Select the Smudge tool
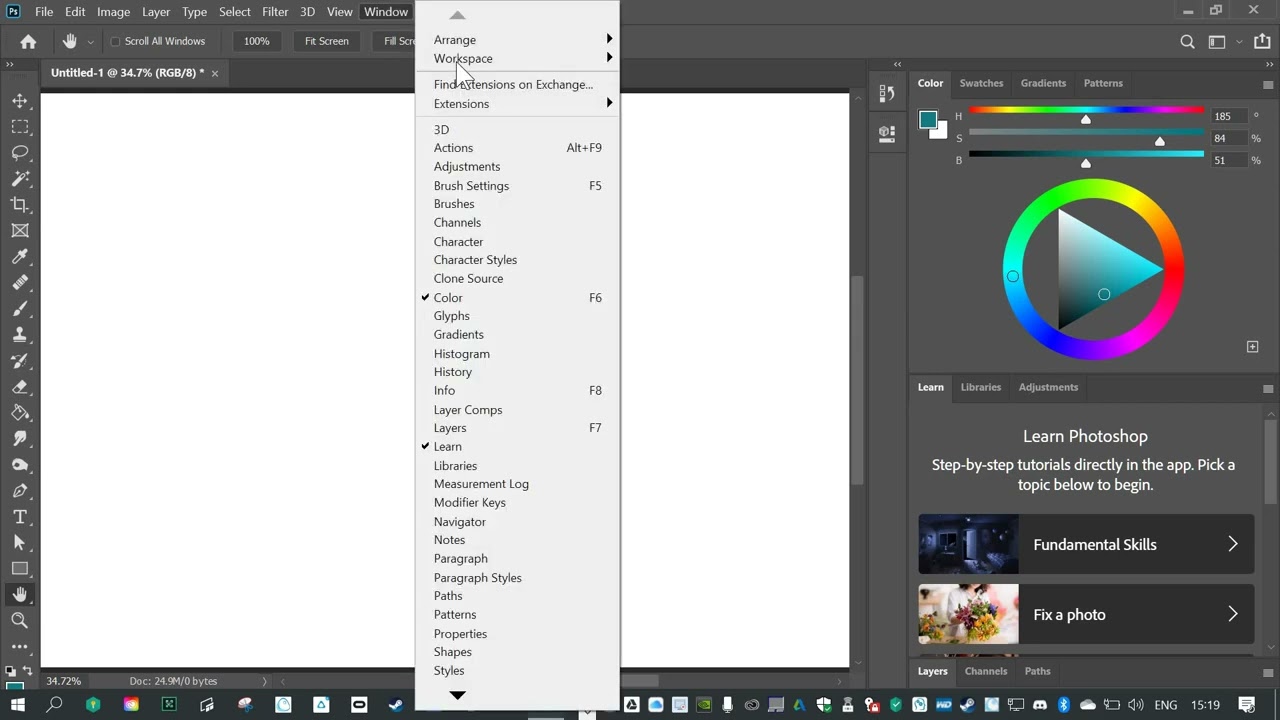 click(x=20, y=439)
